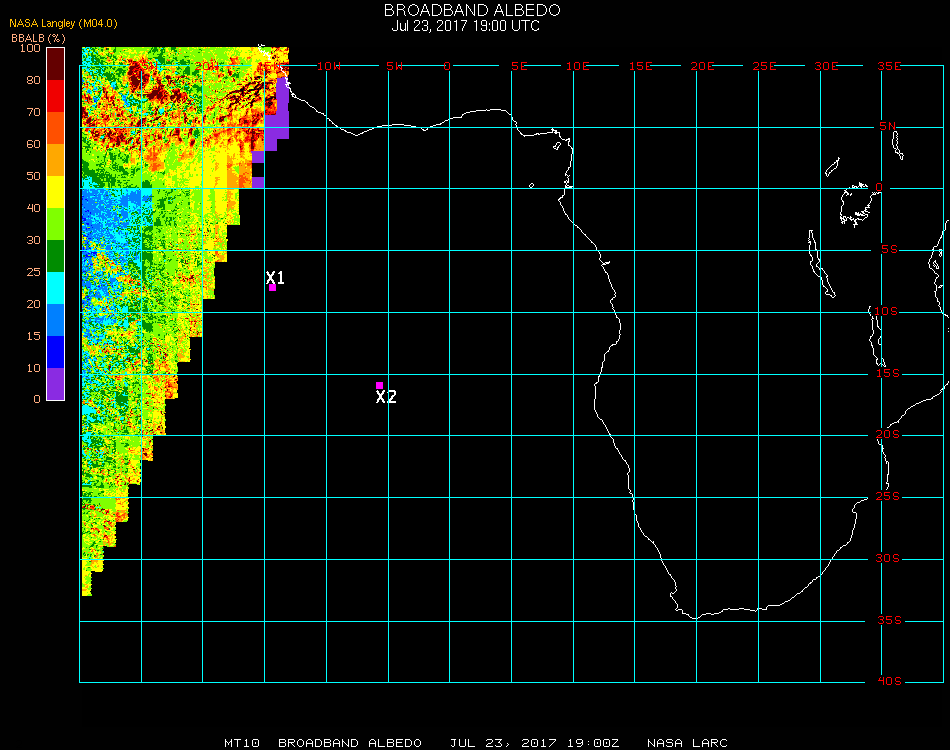Image resolution: width=950 pixels, height=750 pixels.
Task: Click the '35E' longitude label
Action: (889, 66)
